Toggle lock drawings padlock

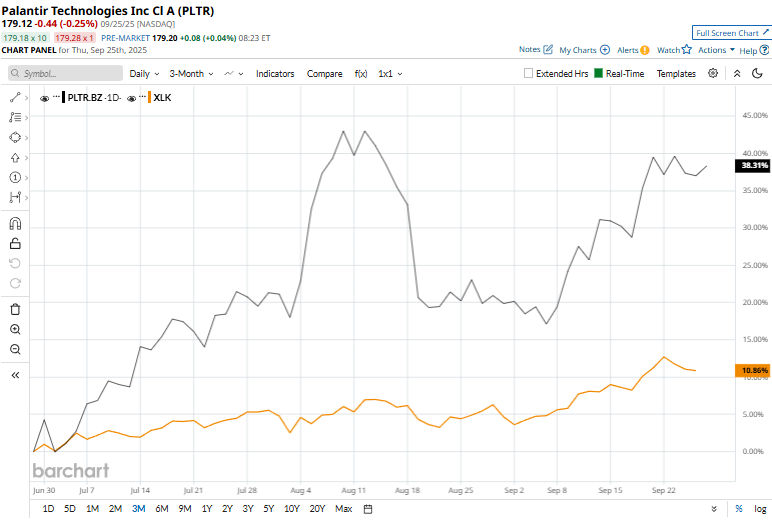click(x=15, y=243)
